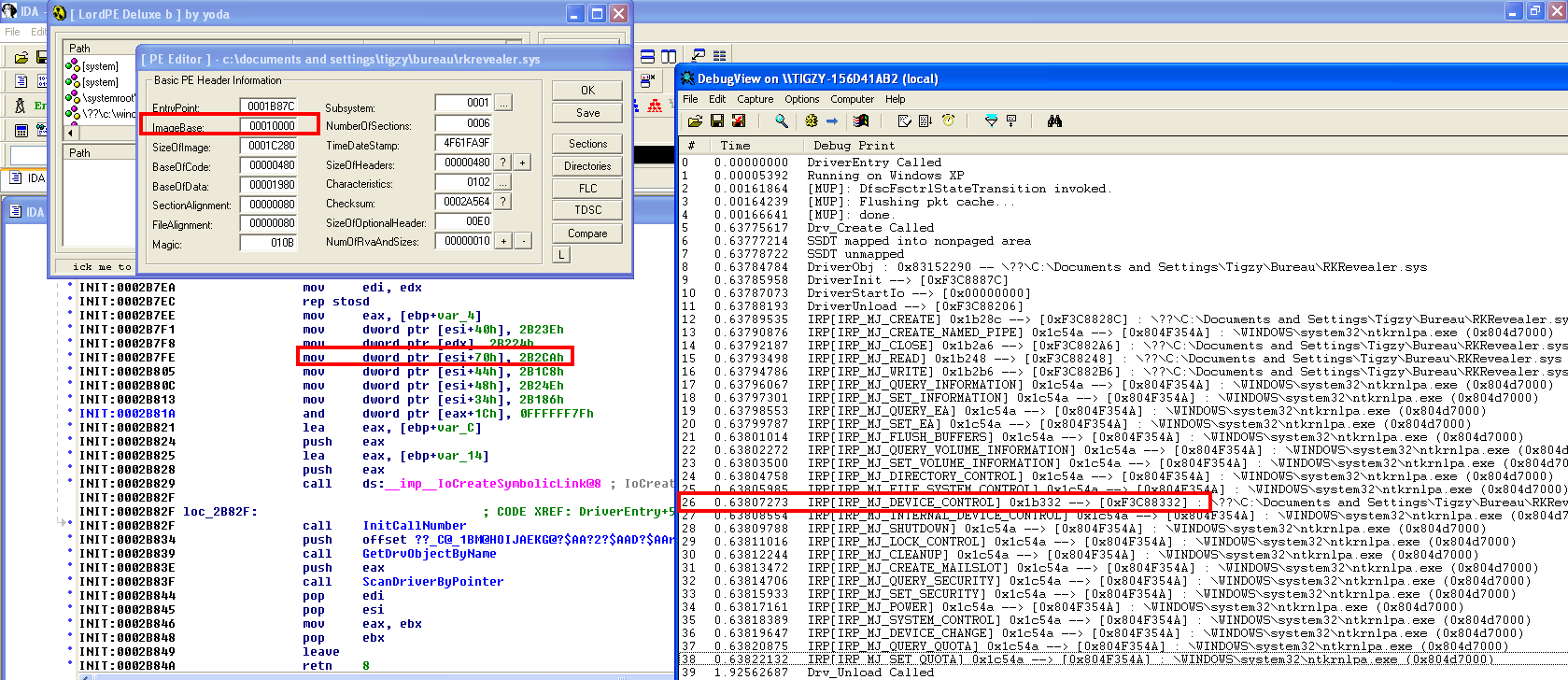Click the Directories button in PE Editor
1568x680 pixels.
pos(587,166)
